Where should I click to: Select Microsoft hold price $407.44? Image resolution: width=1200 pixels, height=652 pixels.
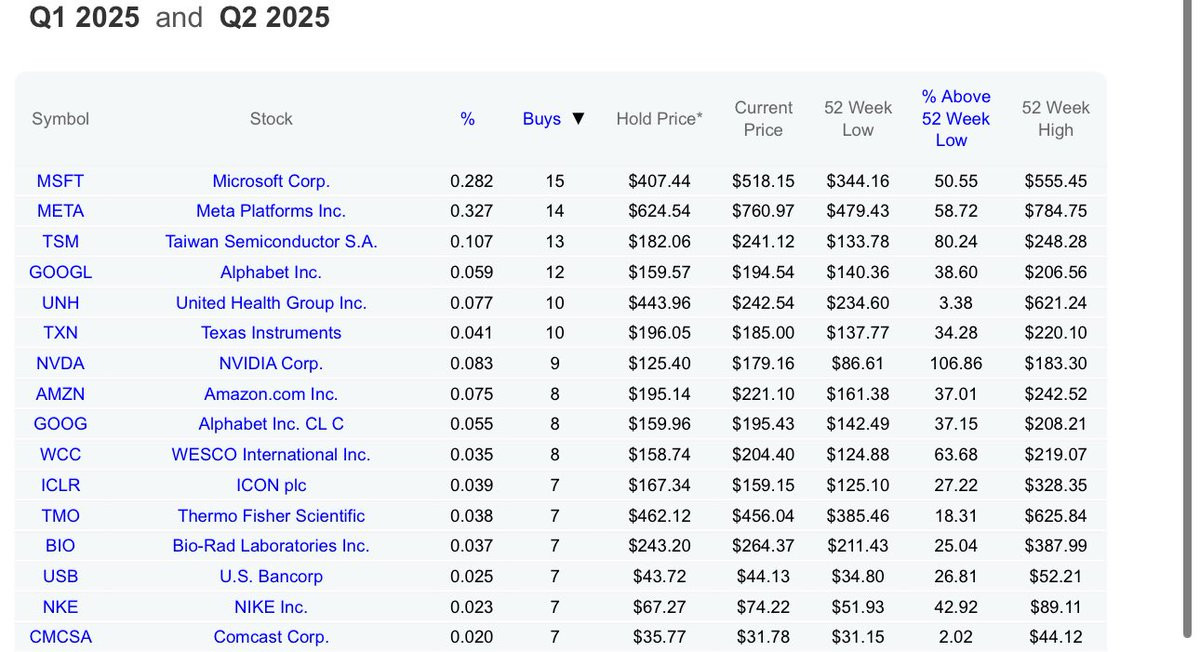tap(659, 181)
